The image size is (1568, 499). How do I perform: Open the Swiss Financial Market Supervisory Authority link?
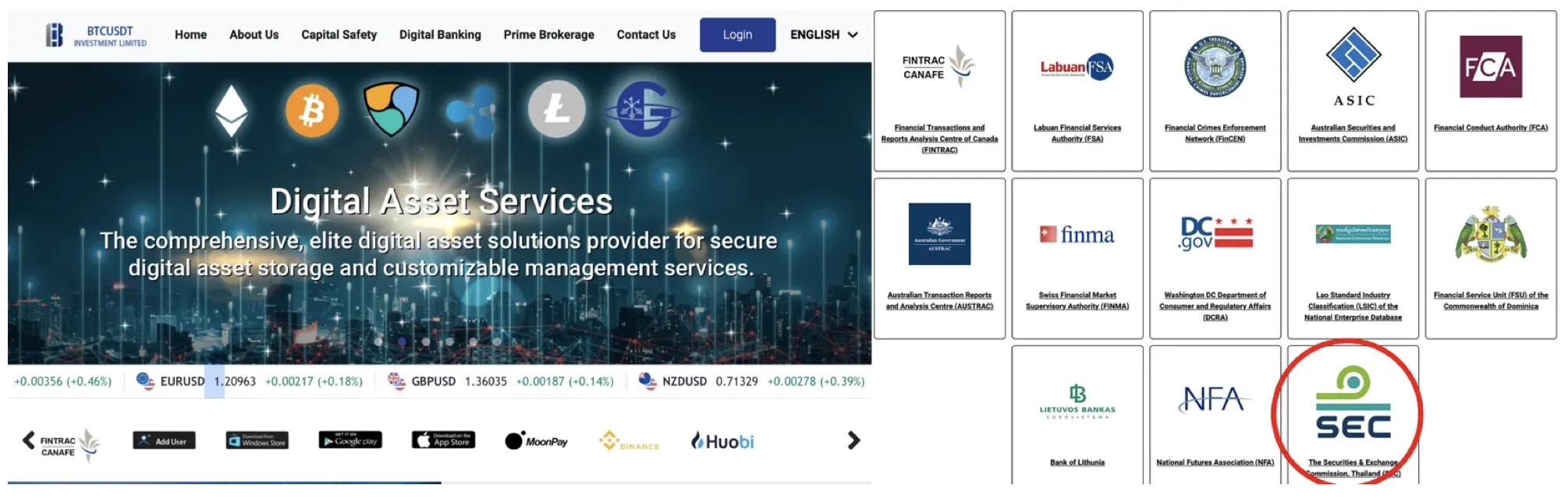(x=1077, y=301)
